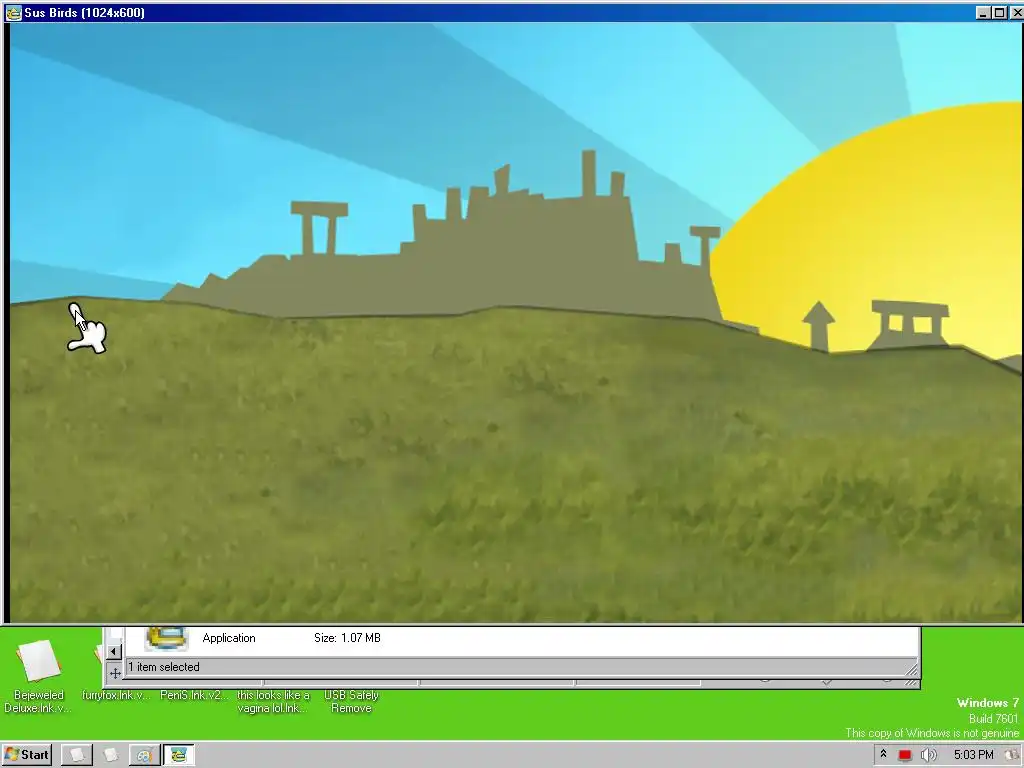Click the application icon in Explorer details pane
This screenshot has height=768, width=1024.
(x=167, y=638)
